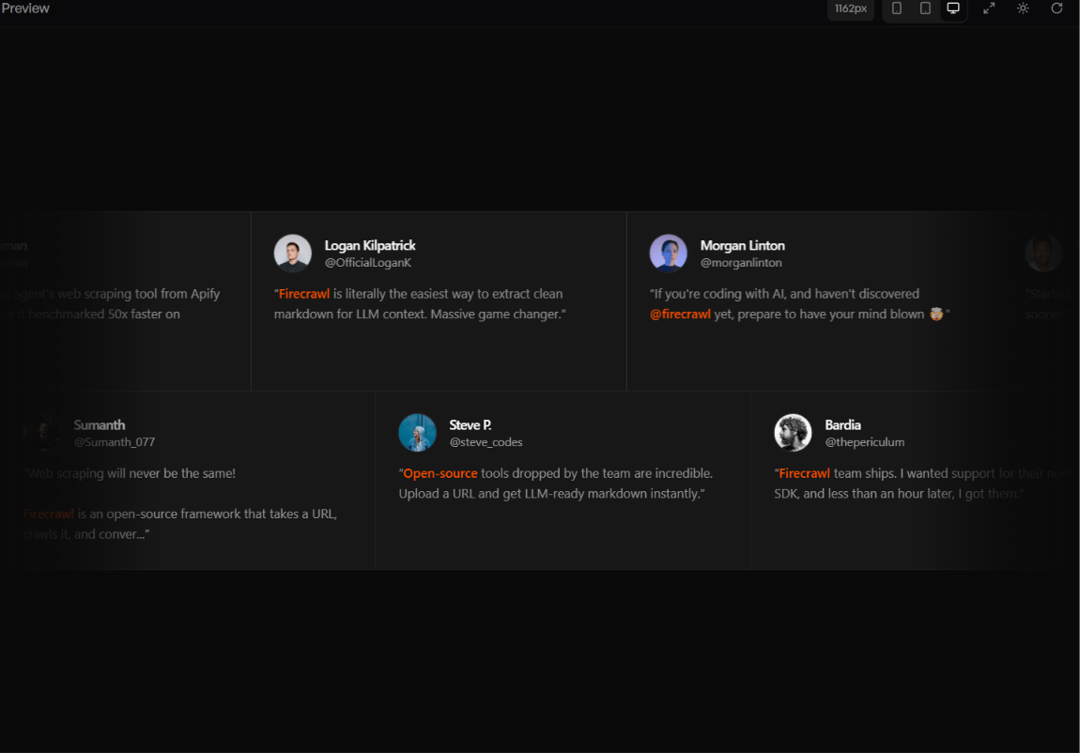Click the name Logan Kilpatrick
The image size is (1080, 753).
point(370,245)
